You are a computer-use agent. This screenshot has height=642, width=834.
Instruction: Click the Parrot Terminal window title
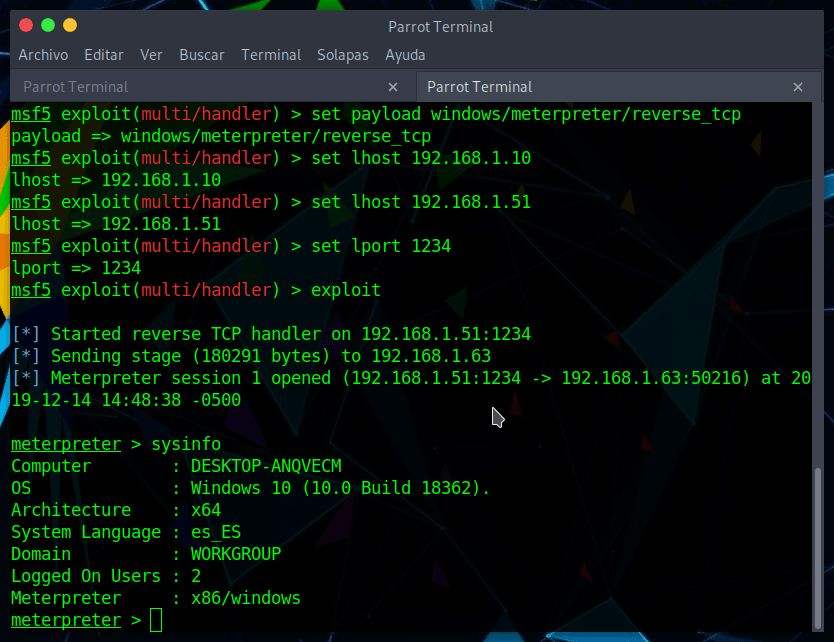440,27
